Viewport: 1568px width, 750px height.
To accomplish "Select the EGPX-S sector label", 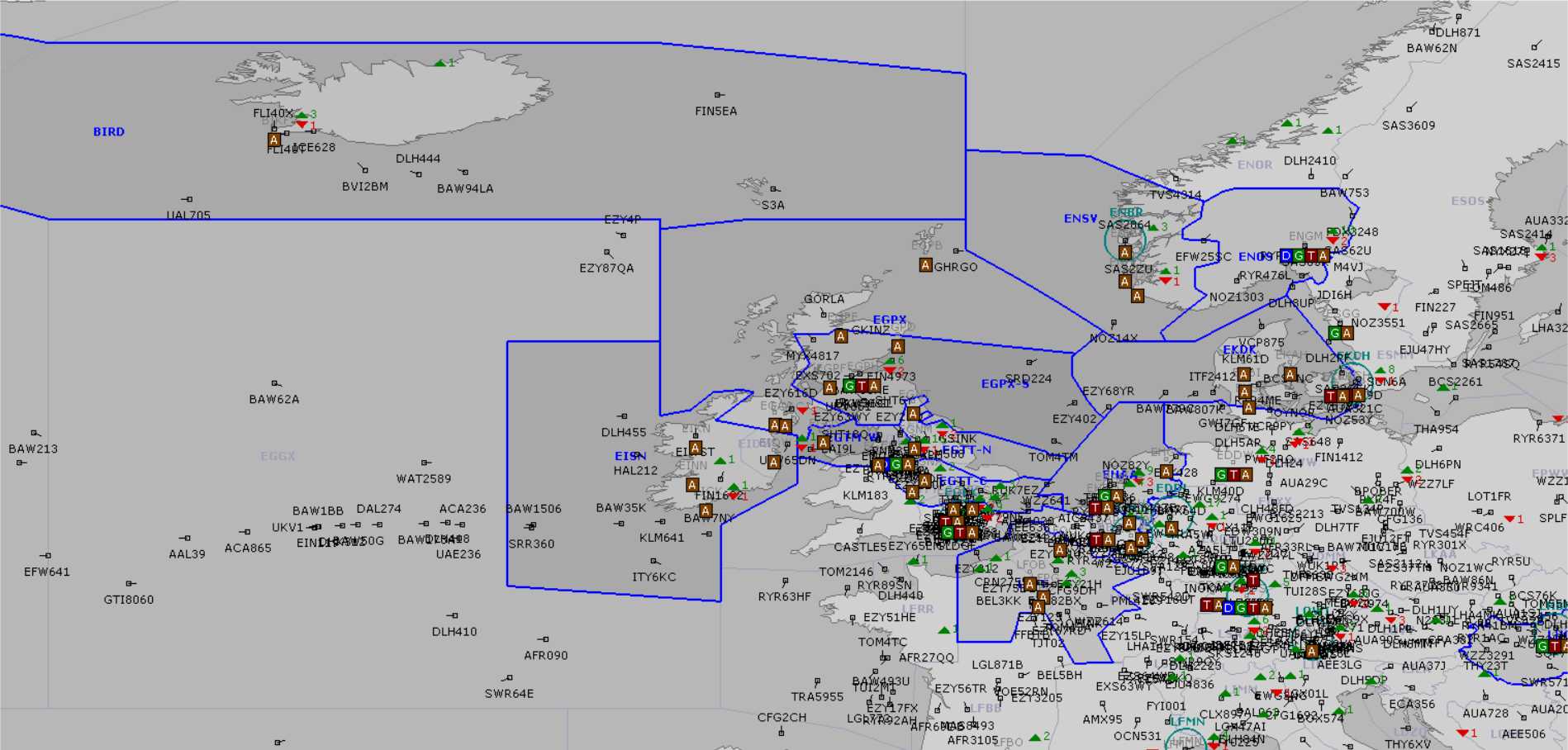I will 1005,384.
